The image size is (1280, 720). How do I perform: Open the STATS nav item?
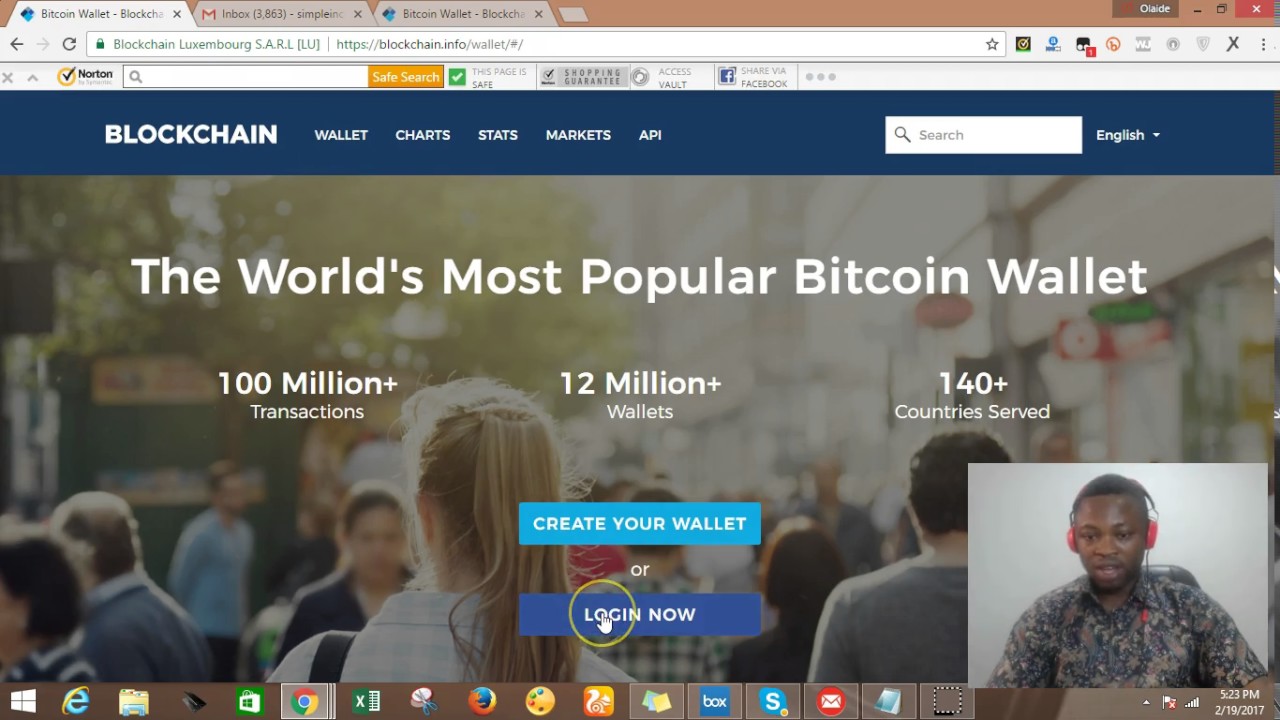(498, 135)
